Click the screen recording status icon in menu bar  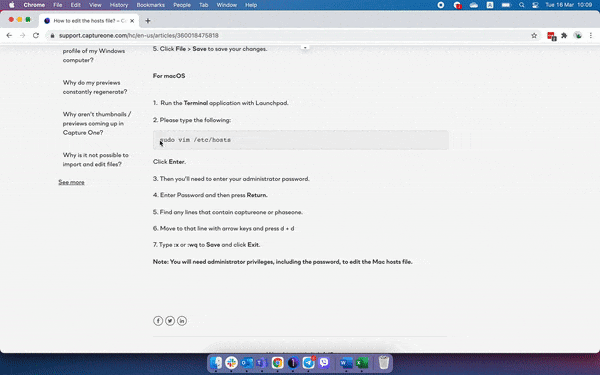point(441,5)
